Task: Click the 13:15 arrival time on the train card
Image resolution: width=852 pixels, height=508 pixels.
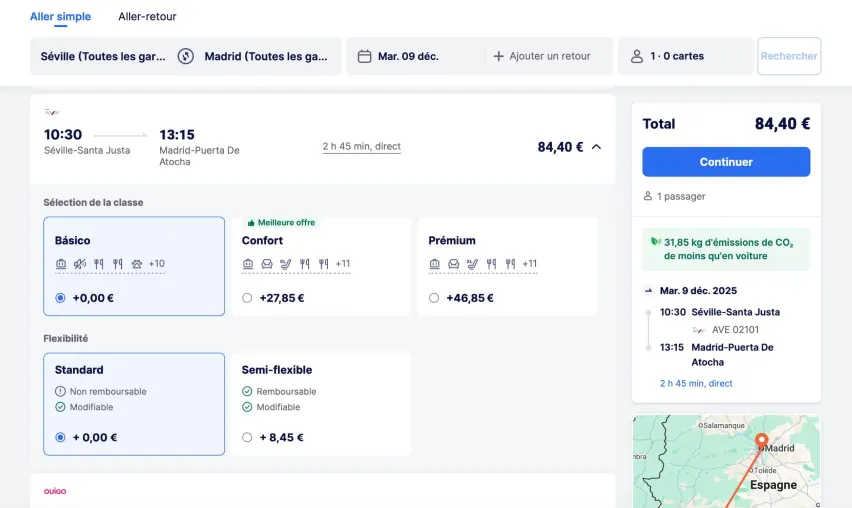Action: point(177,134)
